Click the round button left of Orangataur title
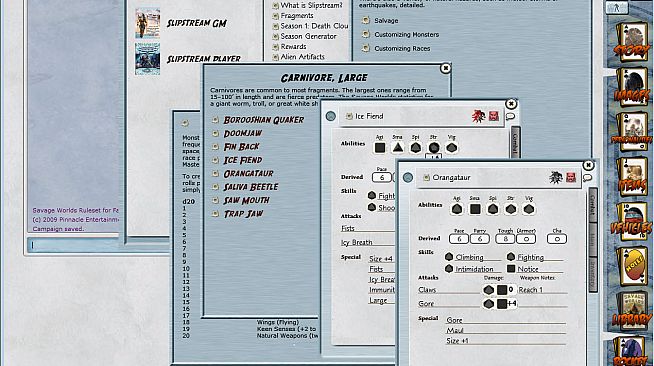 (x=408, y=178)
